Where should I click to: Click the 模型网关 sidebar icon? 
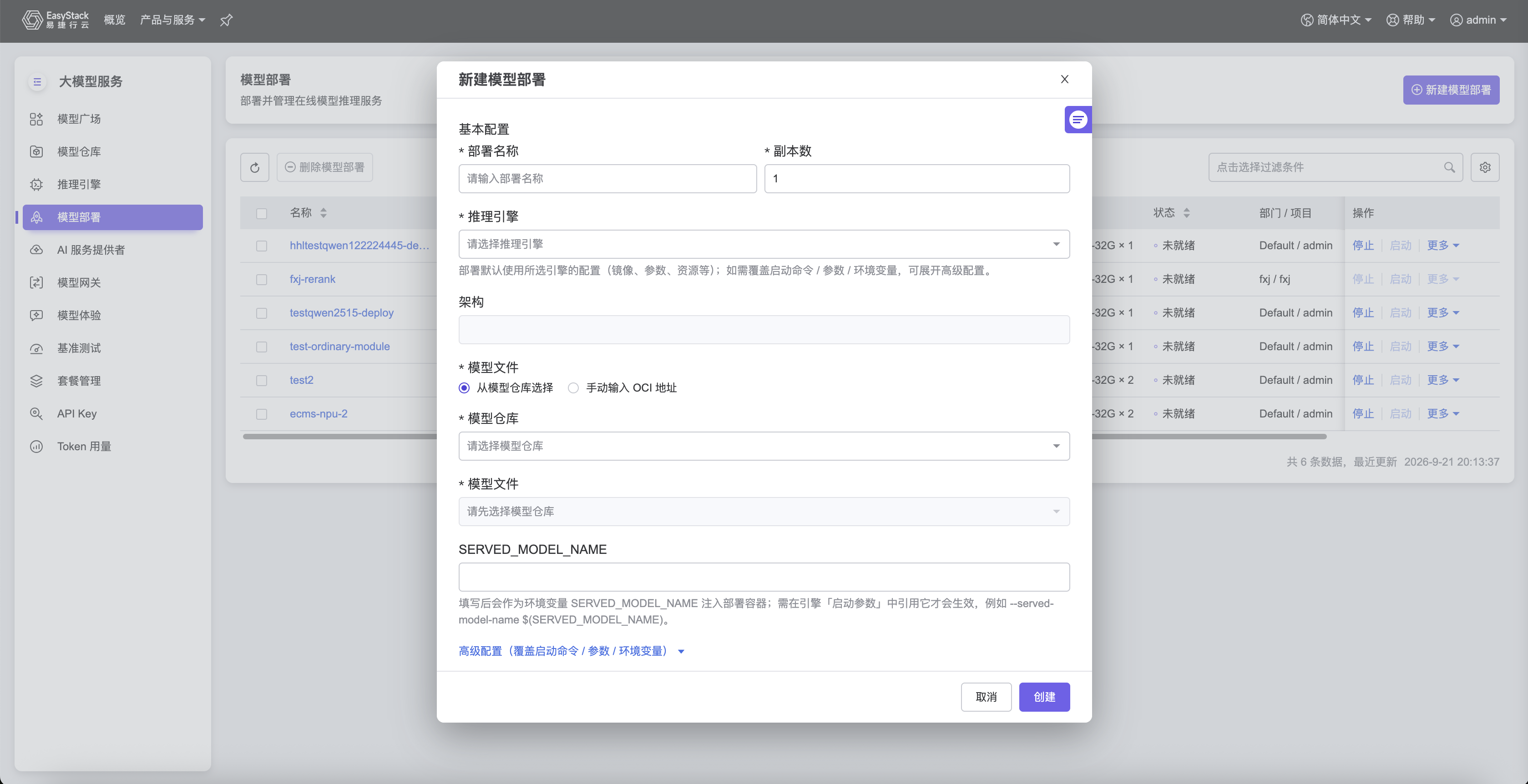36,283
